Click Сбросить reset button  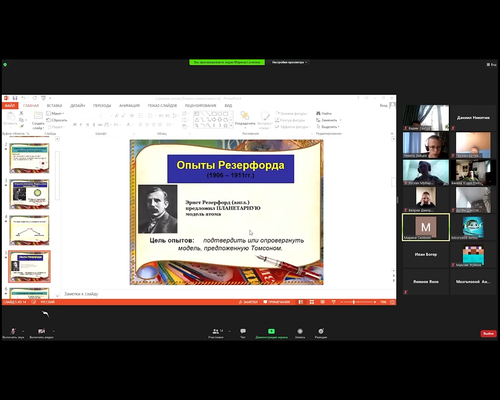click(57, 120)
